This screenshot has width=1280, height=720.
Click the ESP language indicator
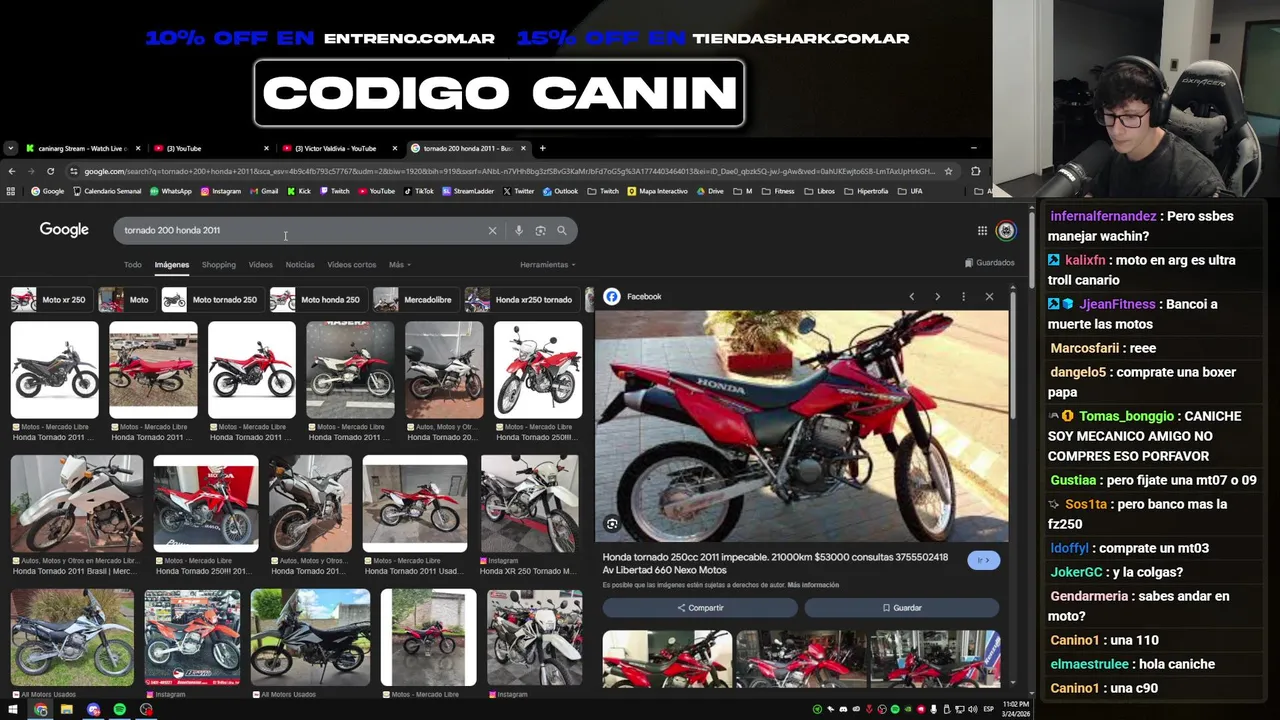click(988, 710)
